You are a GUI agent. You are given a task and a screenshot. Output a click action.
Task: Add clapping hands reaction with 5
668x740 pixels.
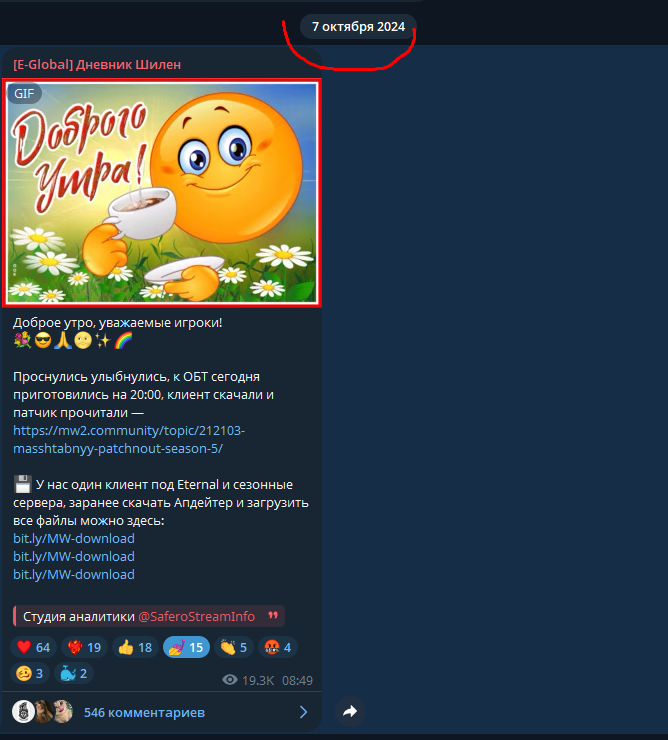(234, 647)
